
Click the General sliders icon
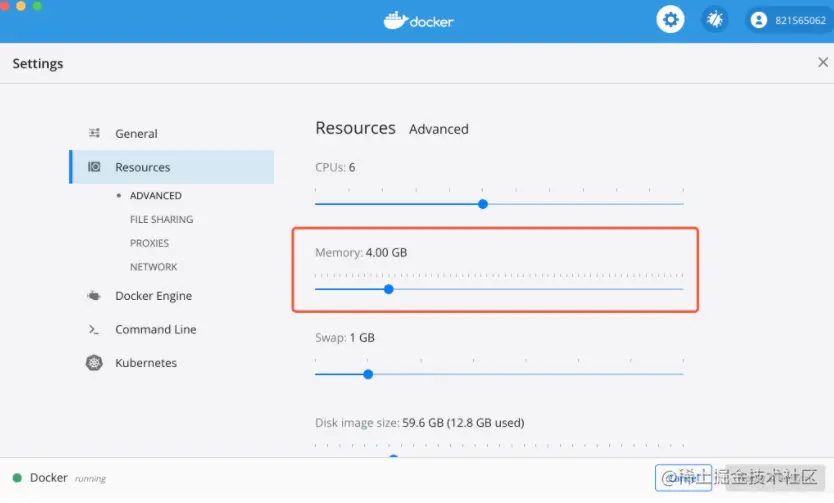(x=94, y=133)
